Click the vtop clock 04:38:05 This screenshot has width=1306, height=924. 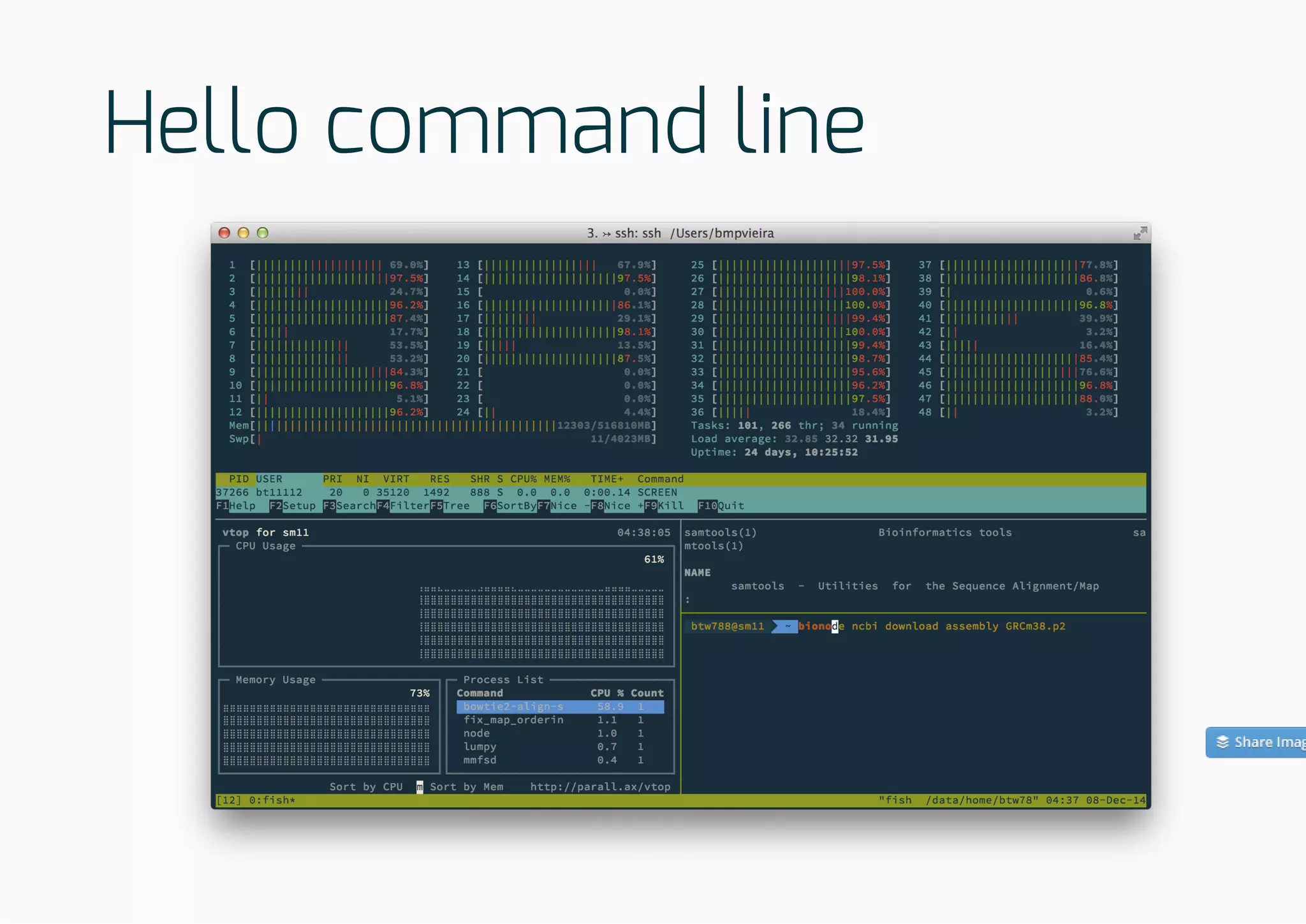click(644, 532)
